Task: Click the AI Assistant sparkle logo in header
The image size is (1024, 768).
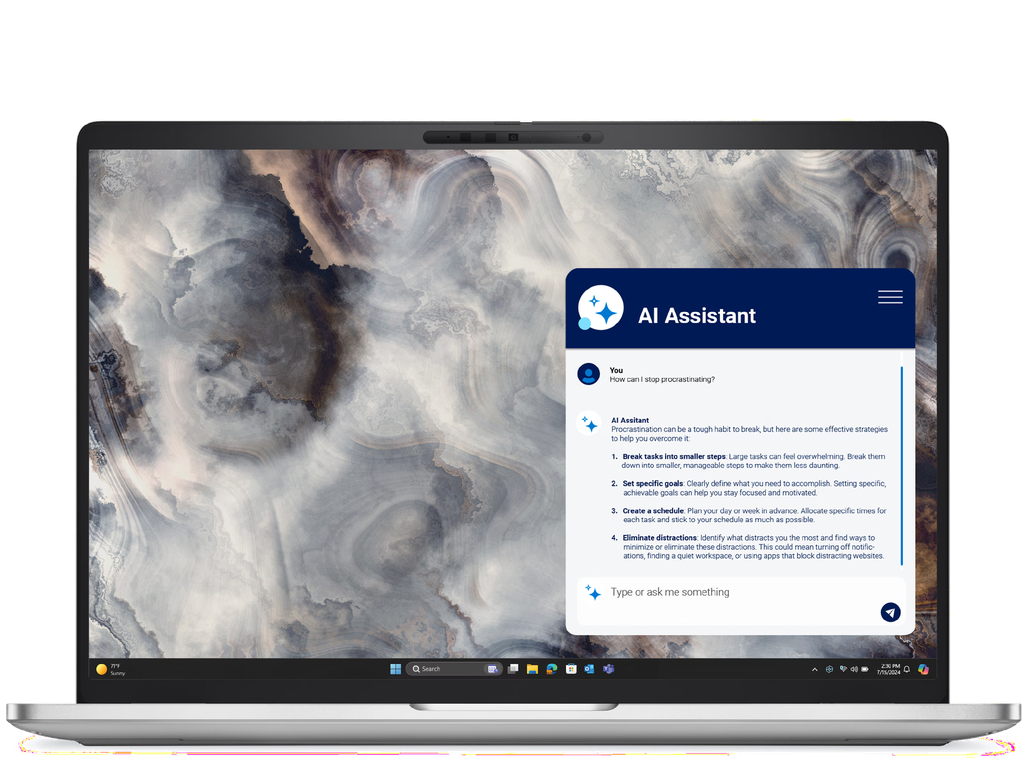Action: [x=602, y=309]
